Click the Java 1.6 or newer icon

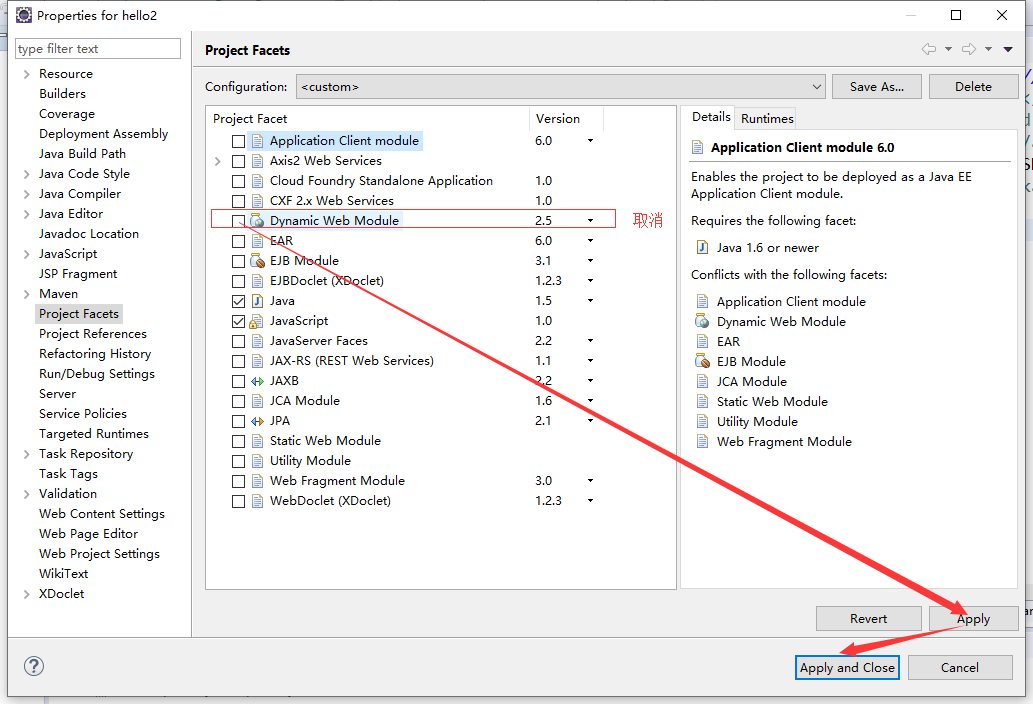[x=702, y=248]
